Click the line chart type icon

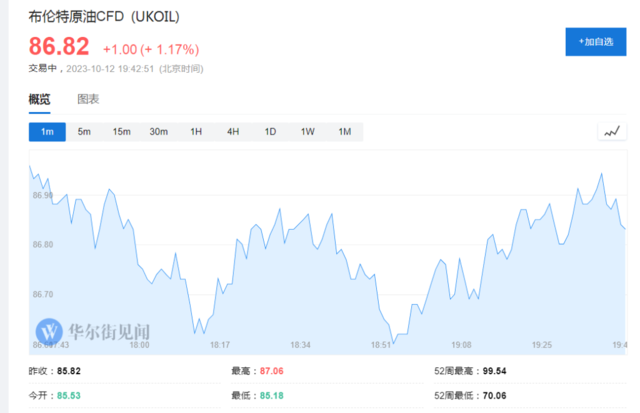pos(612,131)
